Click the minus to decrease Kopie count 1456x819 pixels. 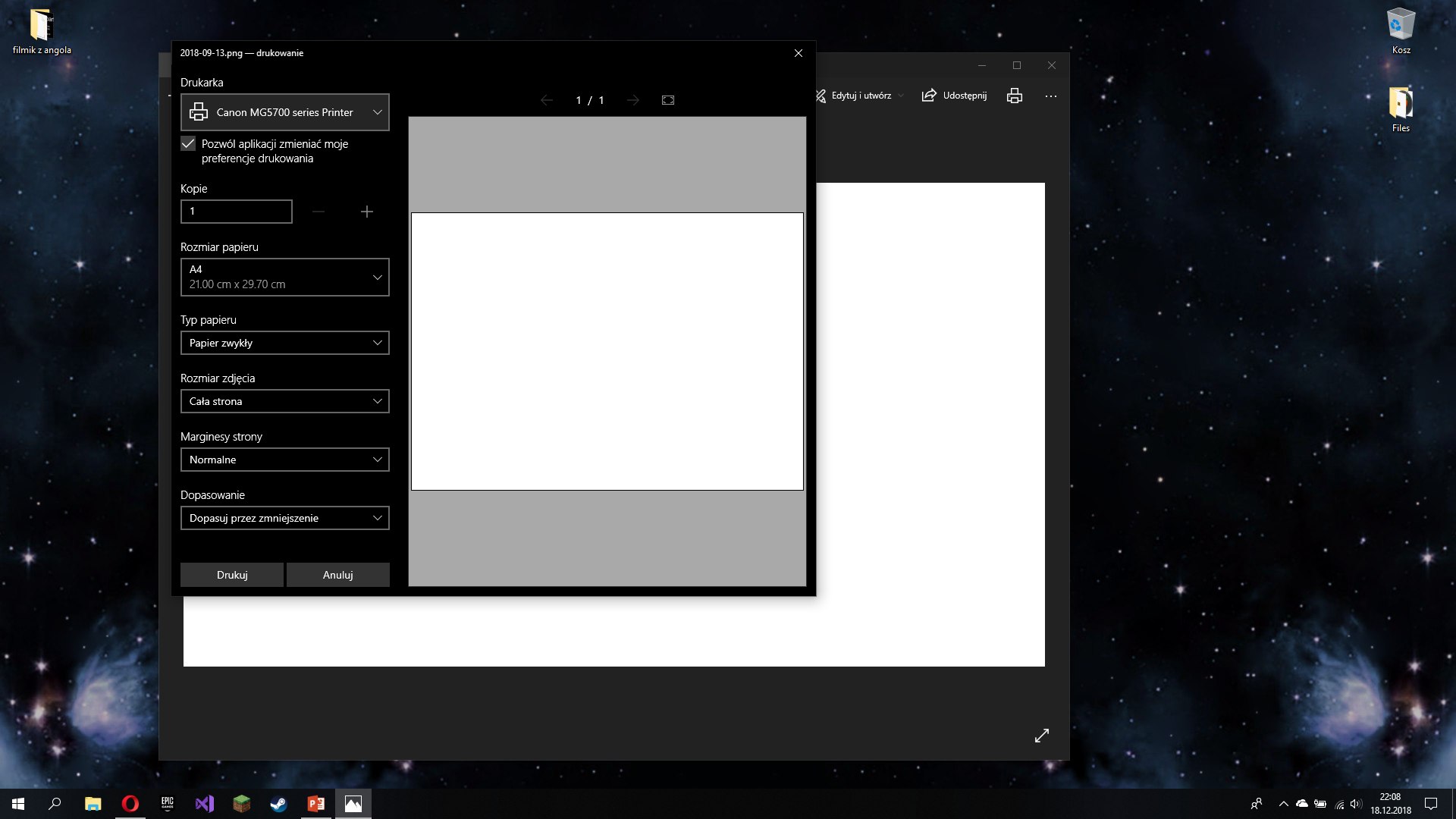pyautogui.click(x=318, y=212)
